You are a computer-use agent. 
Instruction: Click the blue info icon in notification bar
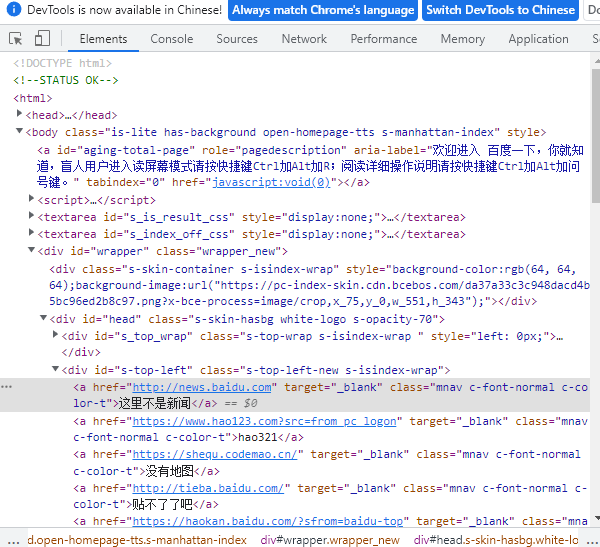click(14, 9)
